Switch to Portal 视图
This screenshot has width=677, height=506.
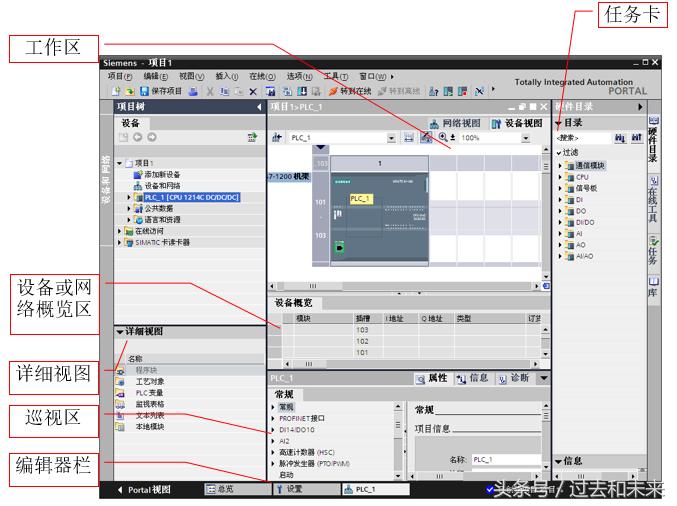(145, 490)
